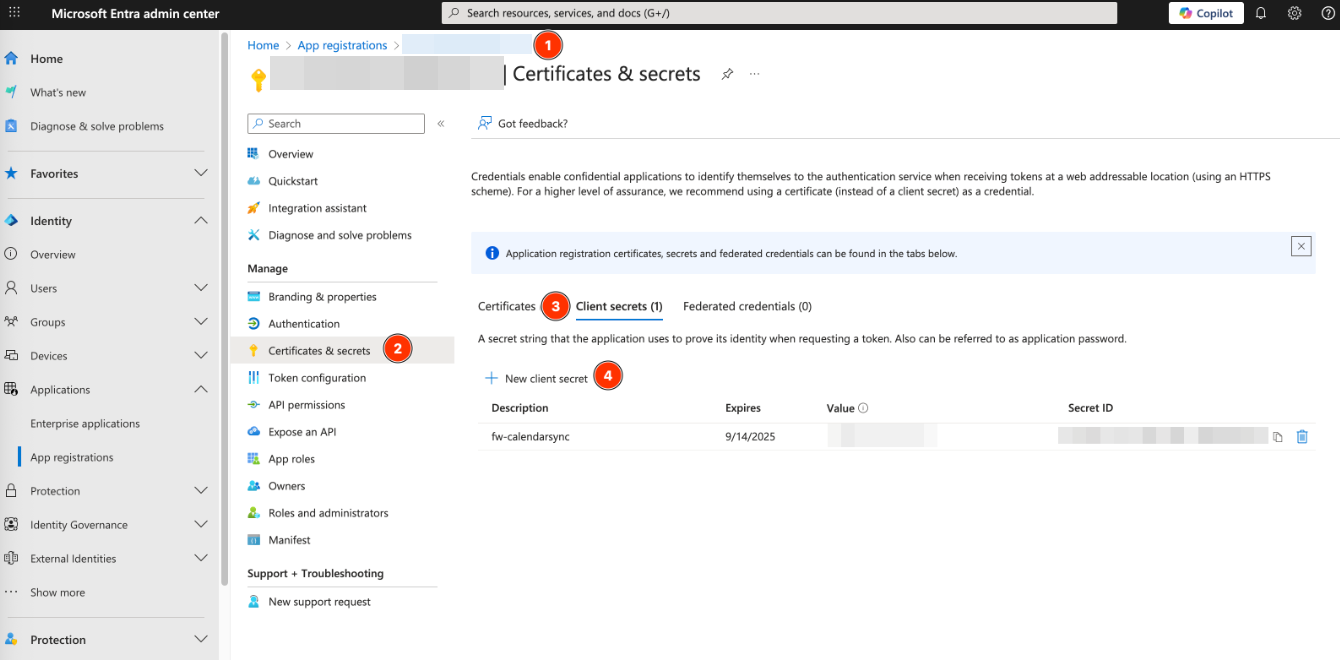
Task: Click the Expires column header
Action: [x=743, y=408]
